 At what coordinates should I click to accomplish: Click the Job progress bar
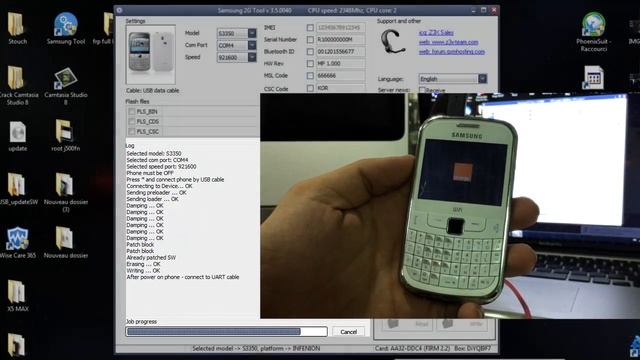pyautogui.click(x=226, y=331)
